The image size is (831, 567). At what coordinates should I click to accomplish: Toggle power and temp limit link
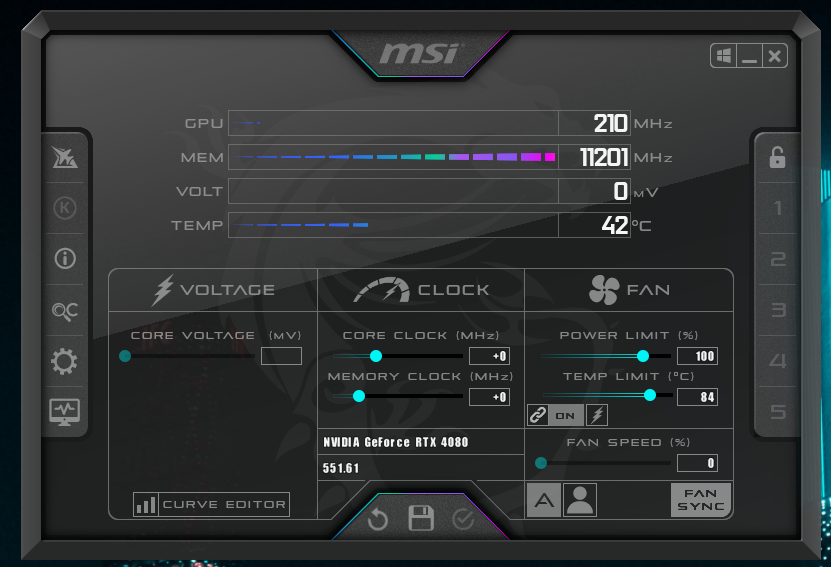click(538, 415)
